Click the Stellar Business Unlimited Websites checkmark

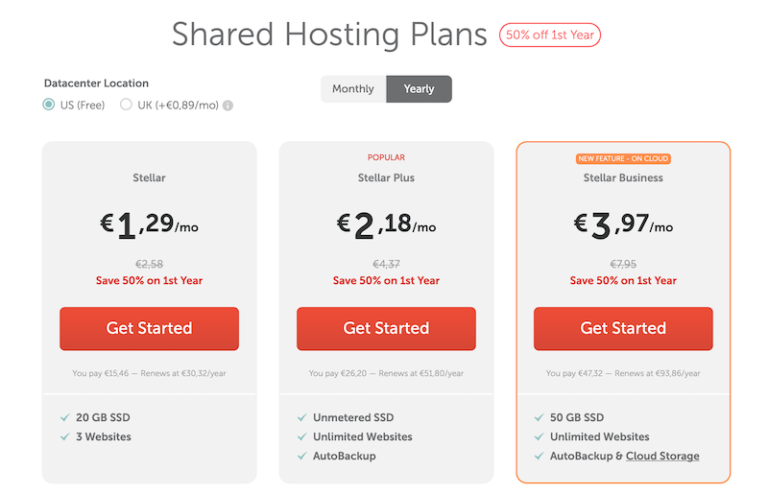tap(539, 437)
